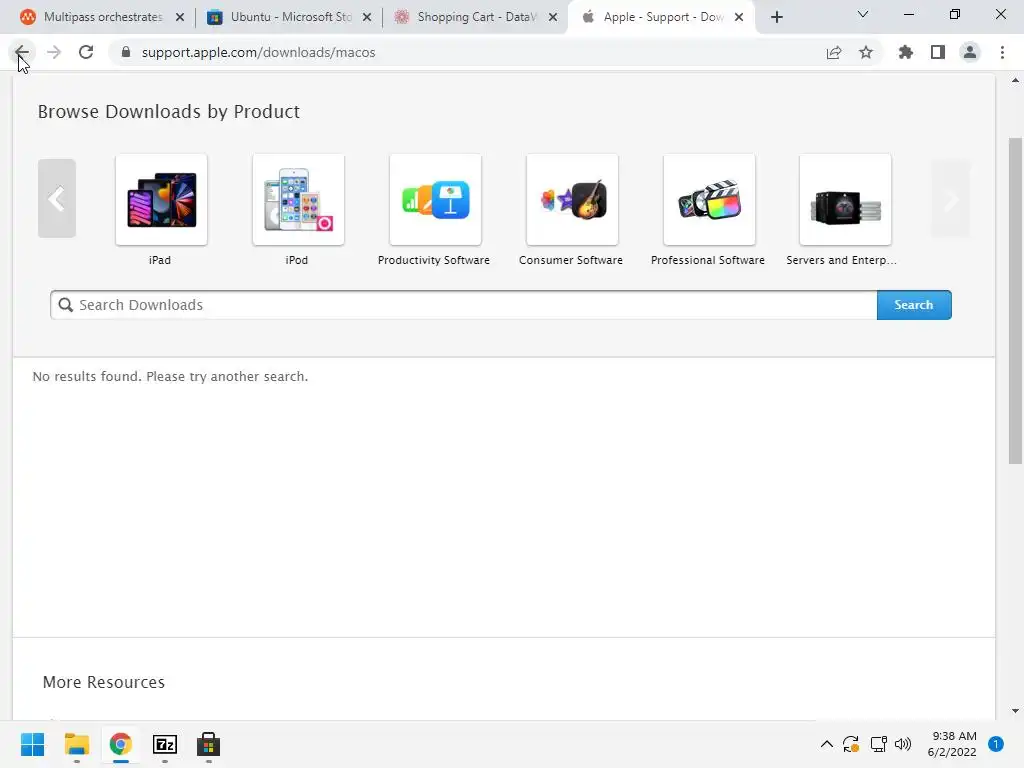This screenshot has width=1024, height=768.
Task: Focus the Search Downloads field
Action: [464, 305]
